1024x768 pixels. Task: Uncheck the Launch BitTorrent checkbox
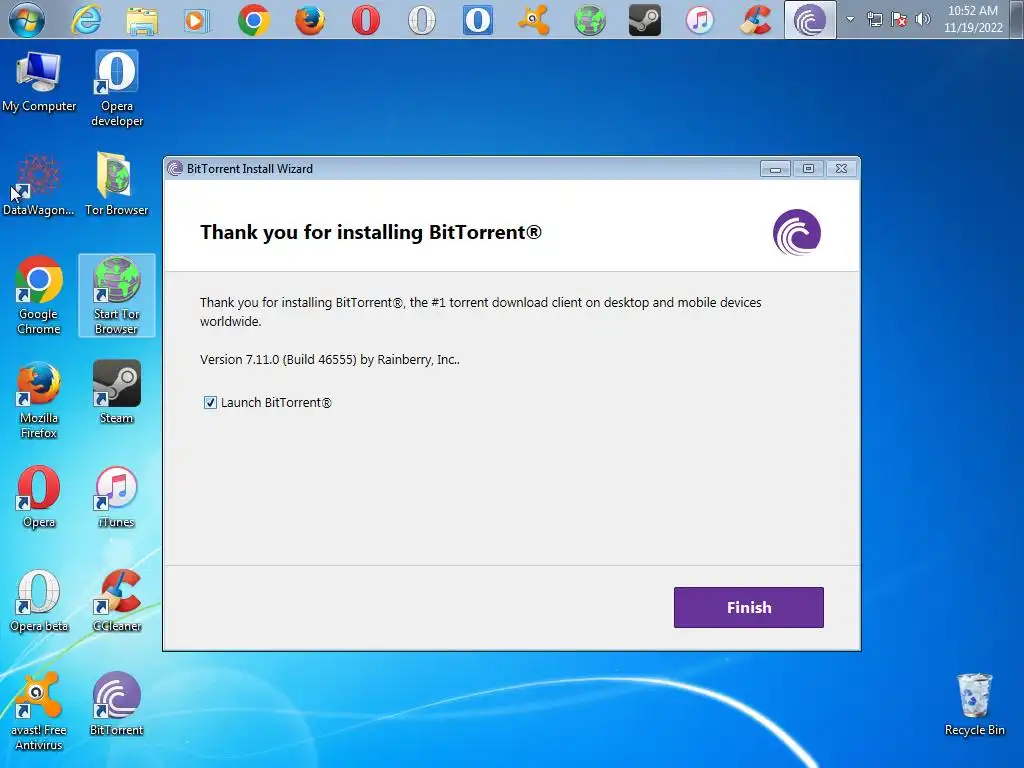210,402
